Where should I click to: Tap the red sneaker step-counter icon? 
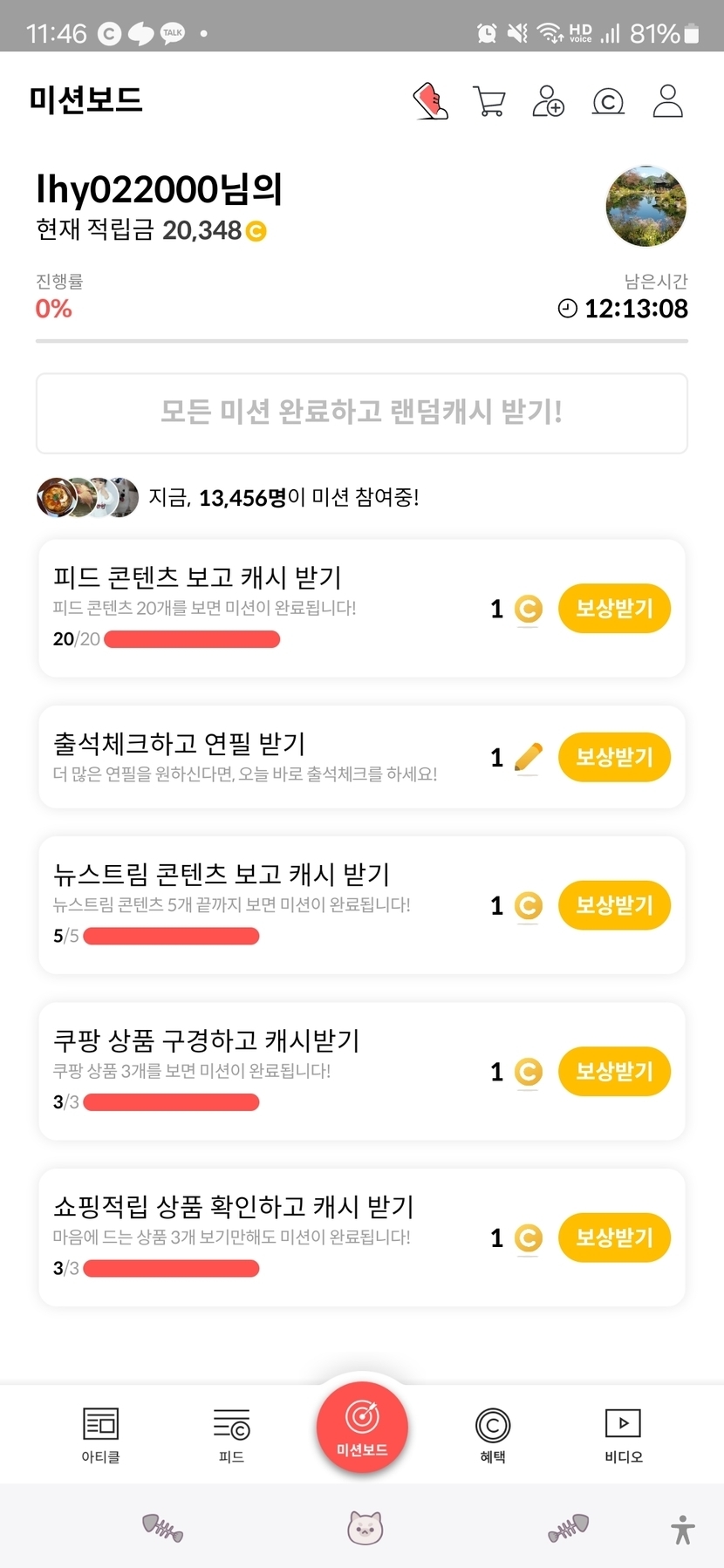point(430,101)
